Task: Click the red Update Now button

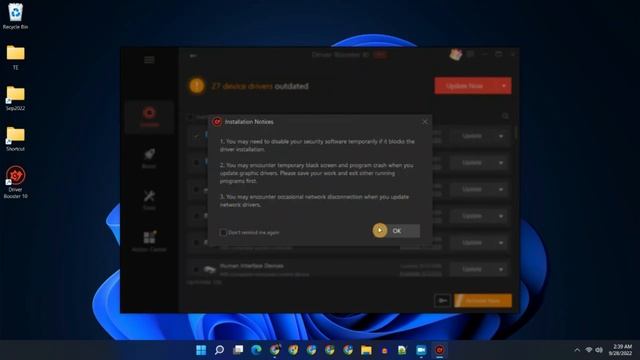Action: point(466,86)
